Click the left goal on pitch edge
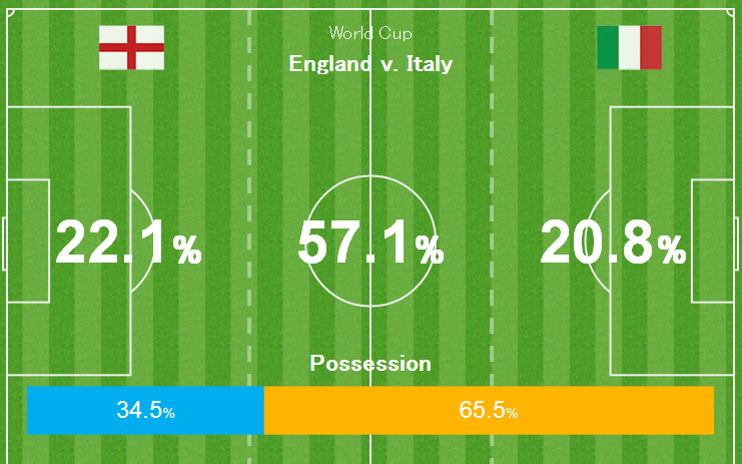The image size is (742, 464). [4, 243]
